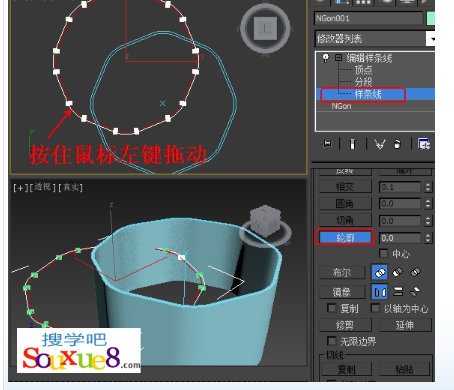Select NGon in the modifier stack
454x390 pixels.
[341, 106]
